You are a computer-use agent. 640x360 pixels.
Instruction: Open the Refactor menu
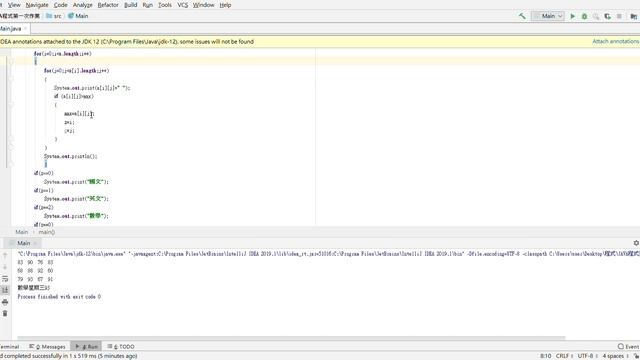108,5
